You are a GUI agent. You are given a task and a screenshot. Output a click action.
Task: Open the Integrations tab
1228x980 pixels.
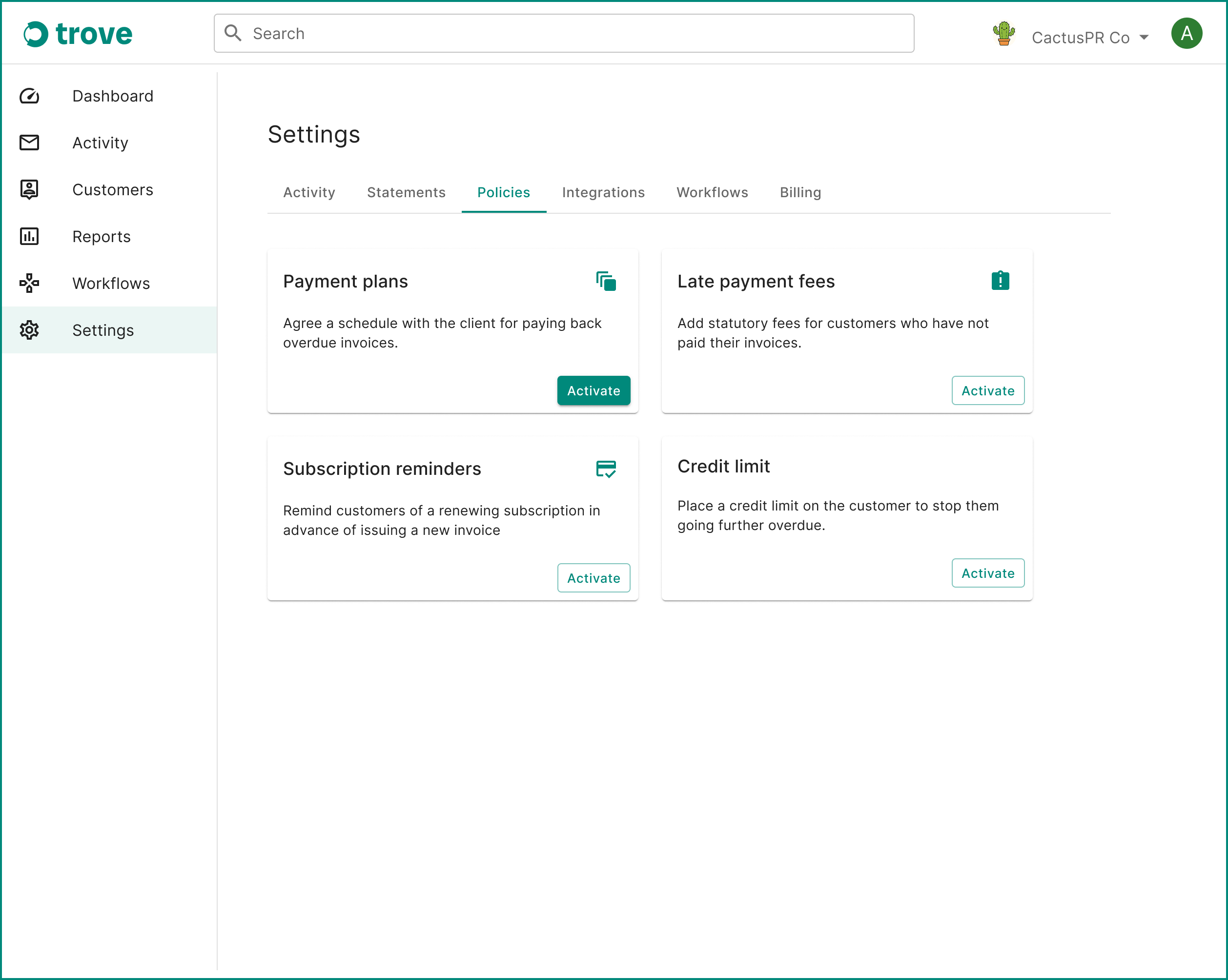pos(603,192)
